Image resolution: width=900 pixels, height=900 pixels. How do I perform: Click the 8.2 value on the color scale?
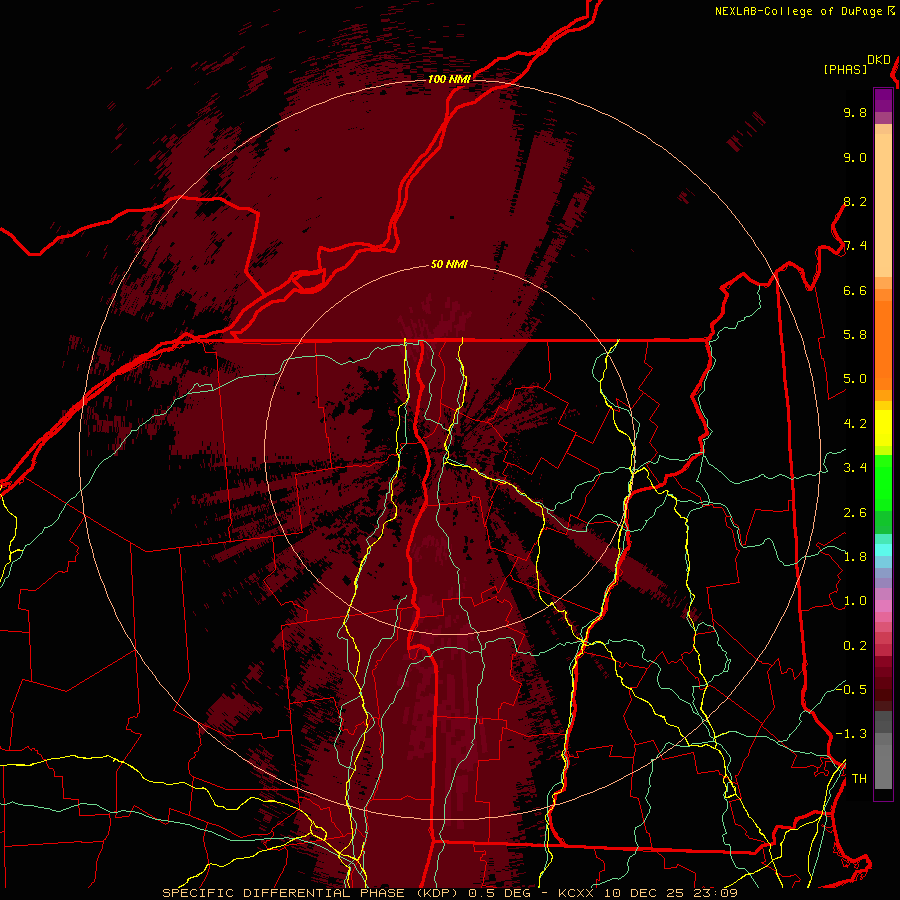(x=855, y=201)
